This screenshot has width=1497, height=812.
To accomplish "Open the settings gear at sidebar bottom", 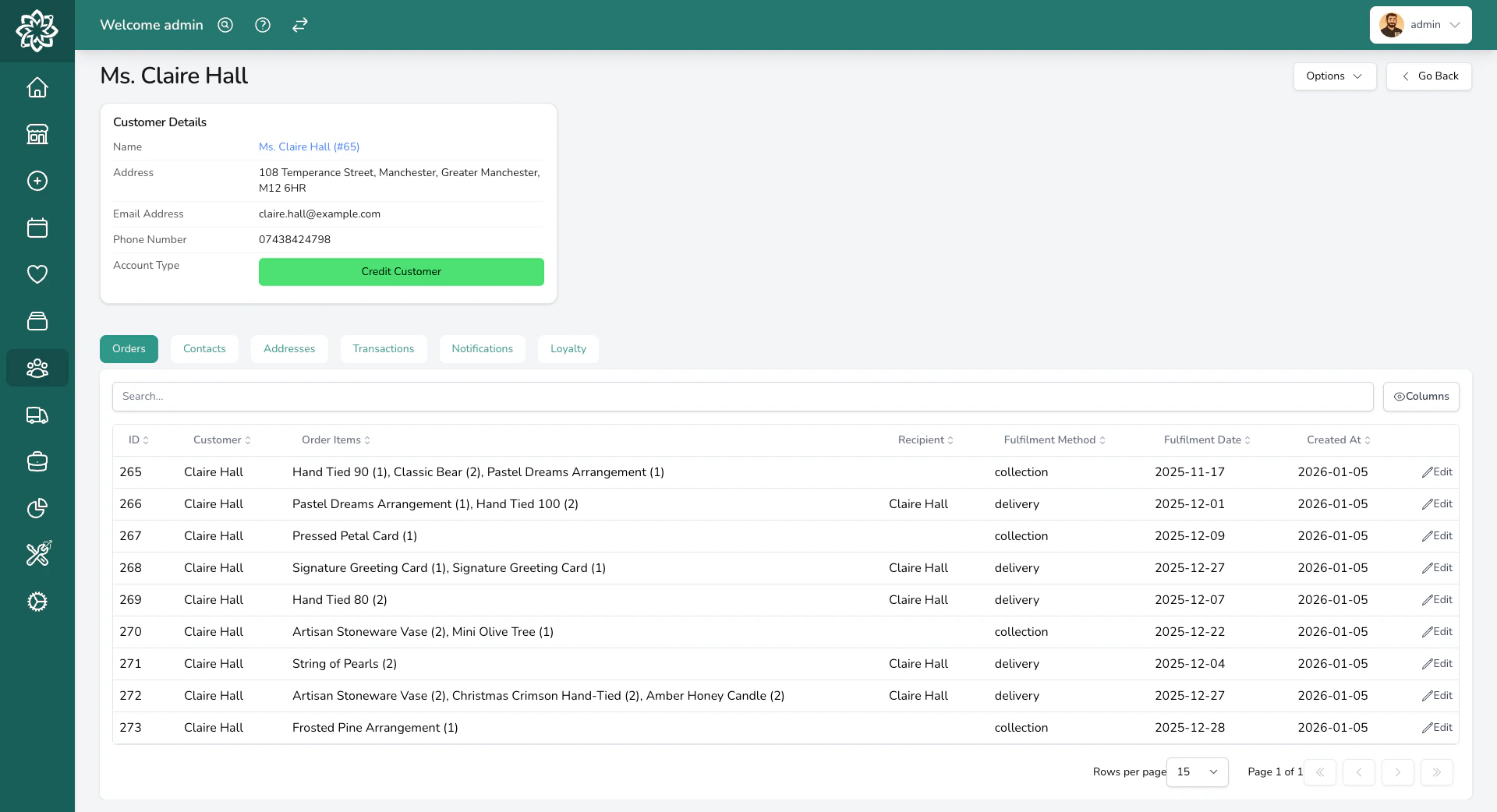I will pos(37,602).
